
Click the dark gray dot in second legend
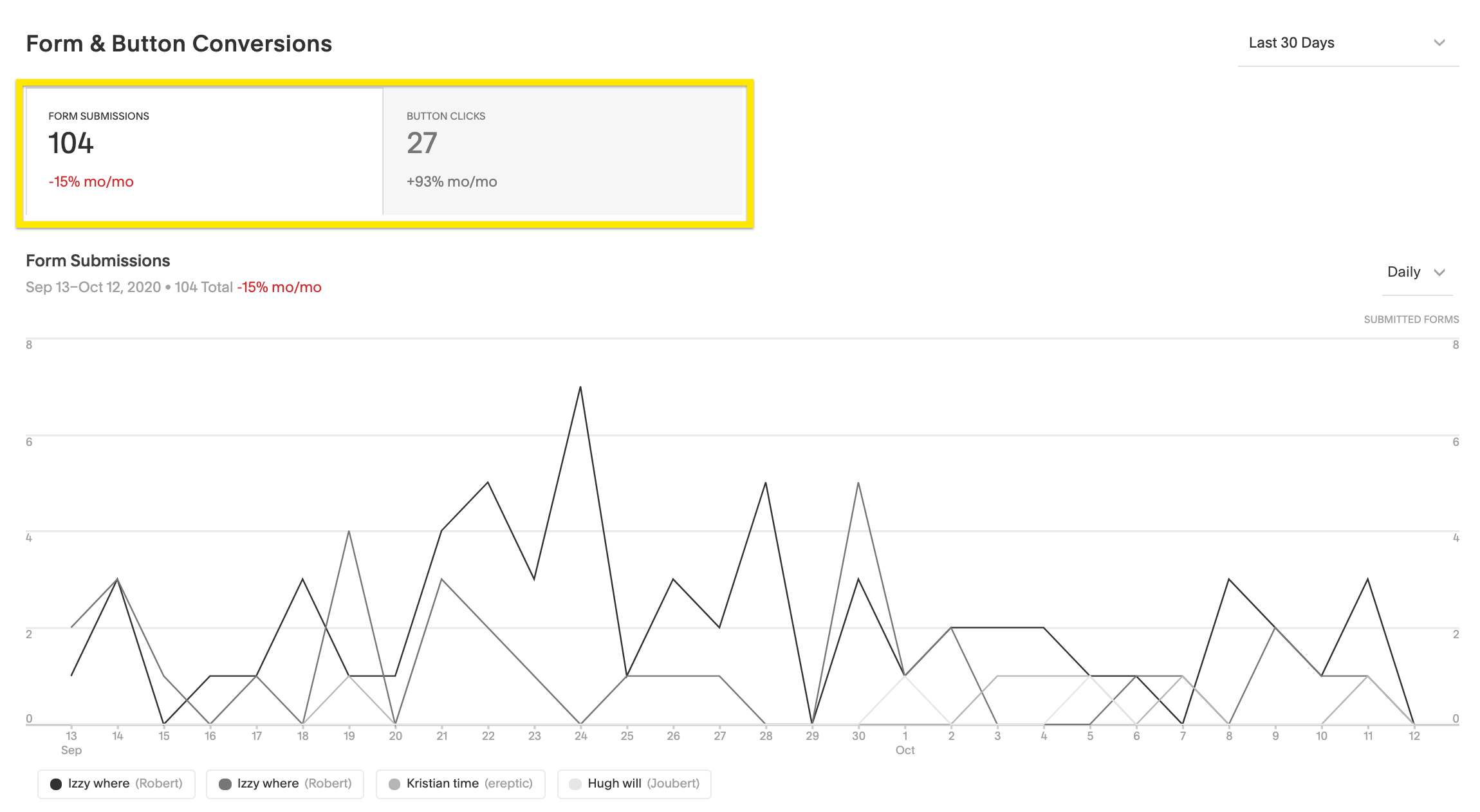click(x=225, y=784)
